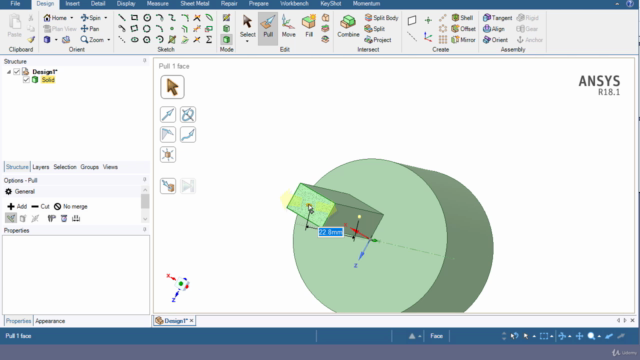This screenshot has height=360, width=640.
Task: Click the Select arrow guide in viewport
Action: [172, 87]
